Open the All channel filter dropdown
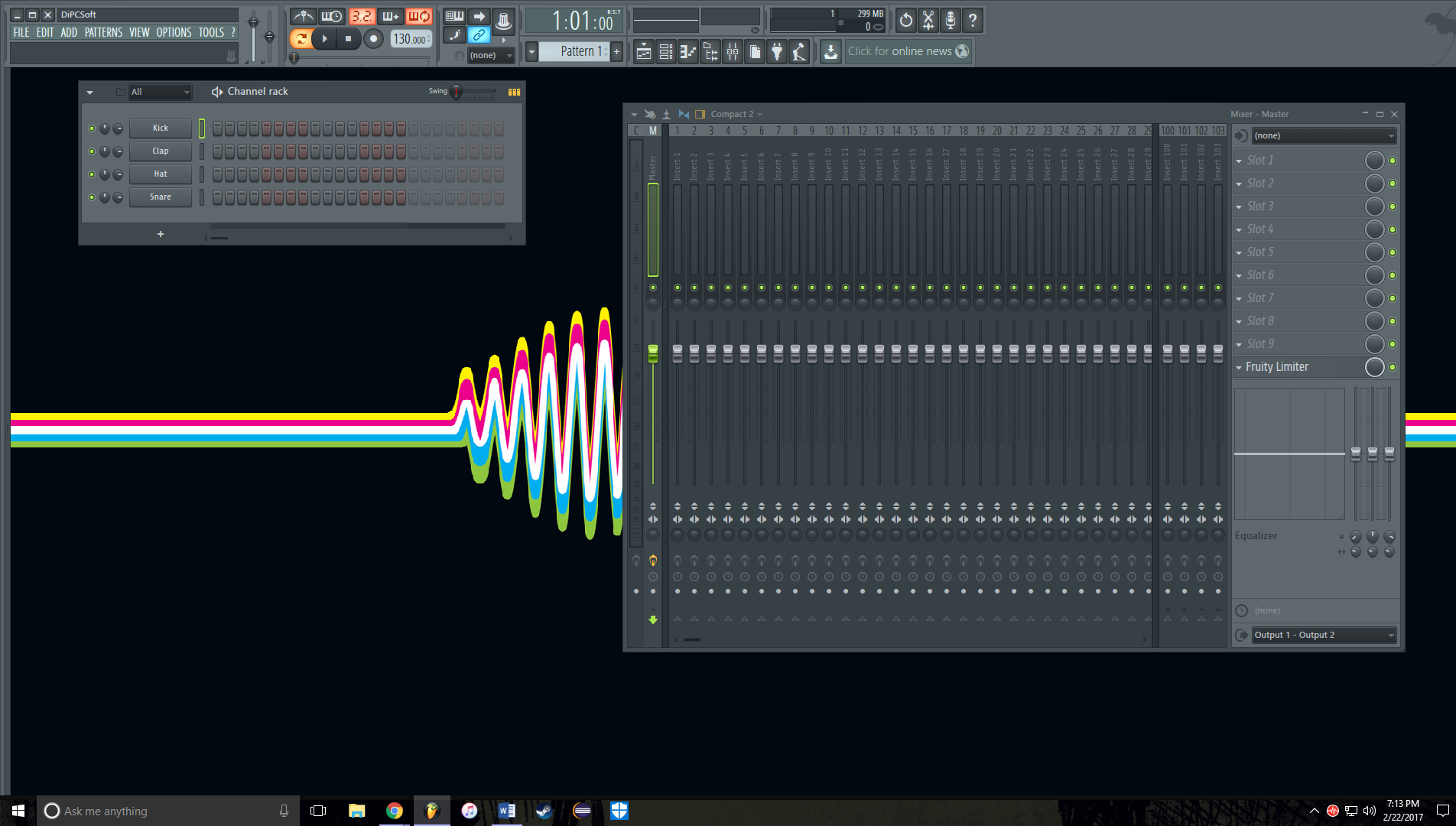 tap(160, 91)
